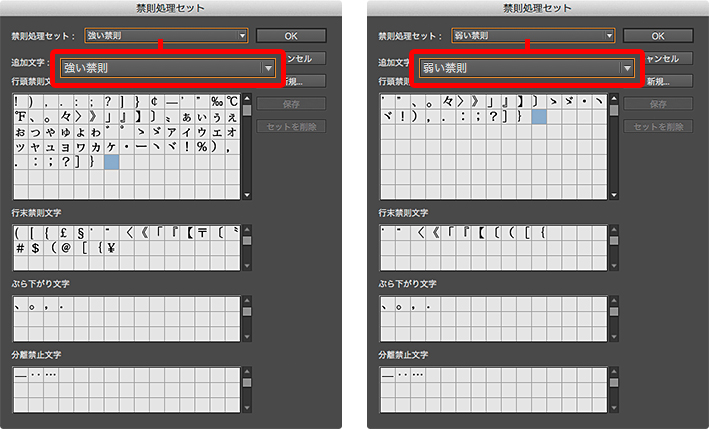Select the ‰ character in 強い禁則 行頭 grid

(217, 102)
